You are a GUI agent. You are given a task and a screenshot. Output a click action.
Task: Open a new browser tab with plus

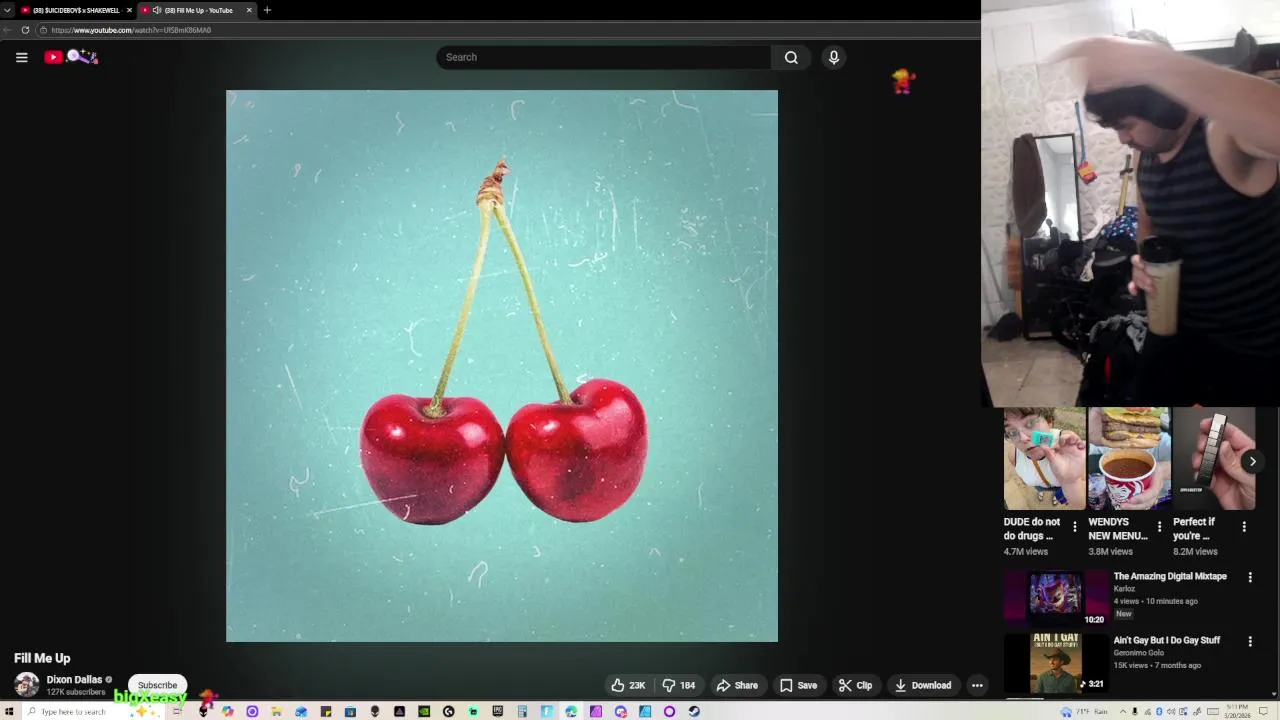pos(267,10)
